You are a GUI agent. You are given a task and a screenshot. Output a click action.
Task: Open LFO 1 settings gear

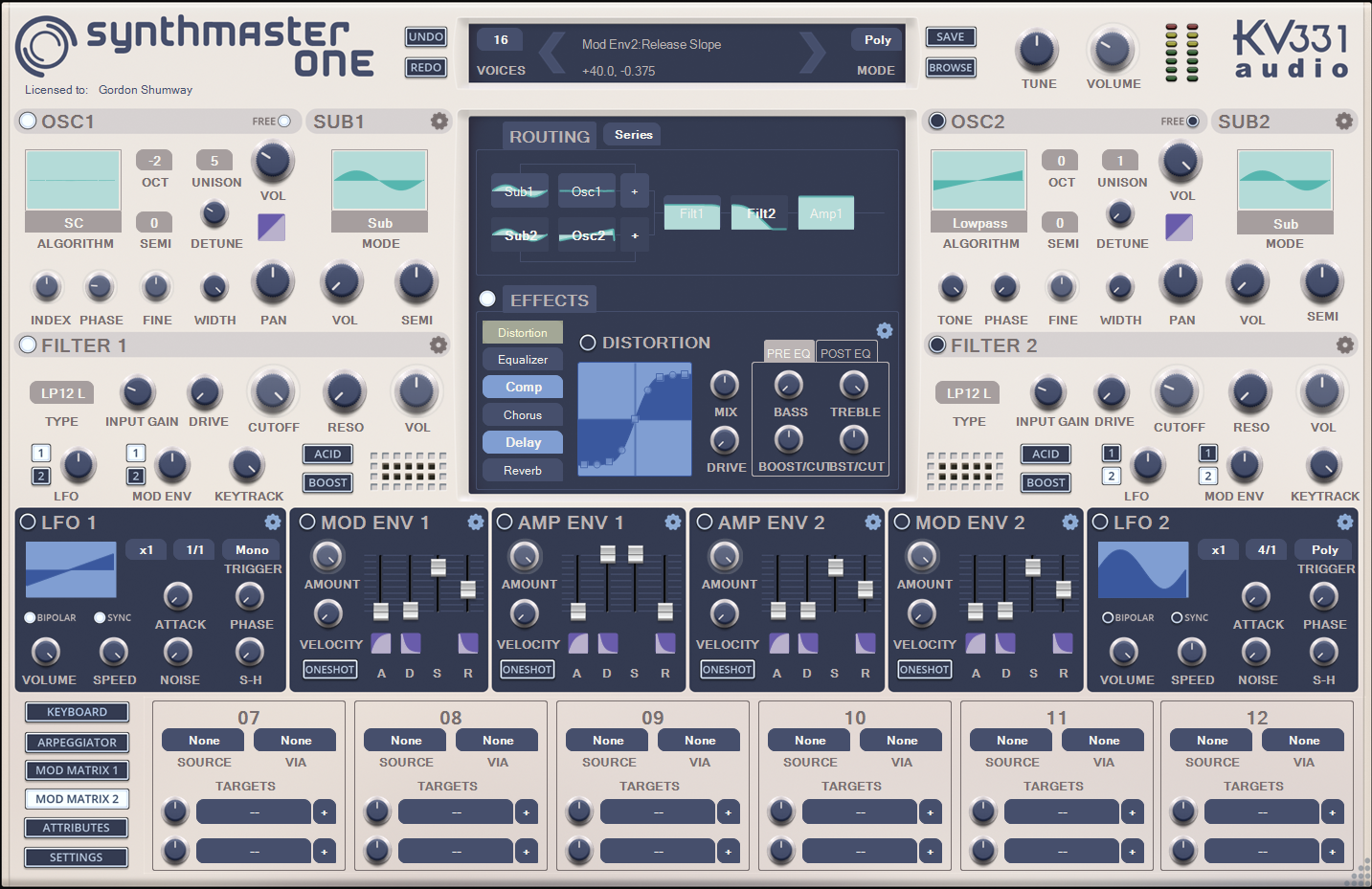pyautogui.click(x=273, y=522)
